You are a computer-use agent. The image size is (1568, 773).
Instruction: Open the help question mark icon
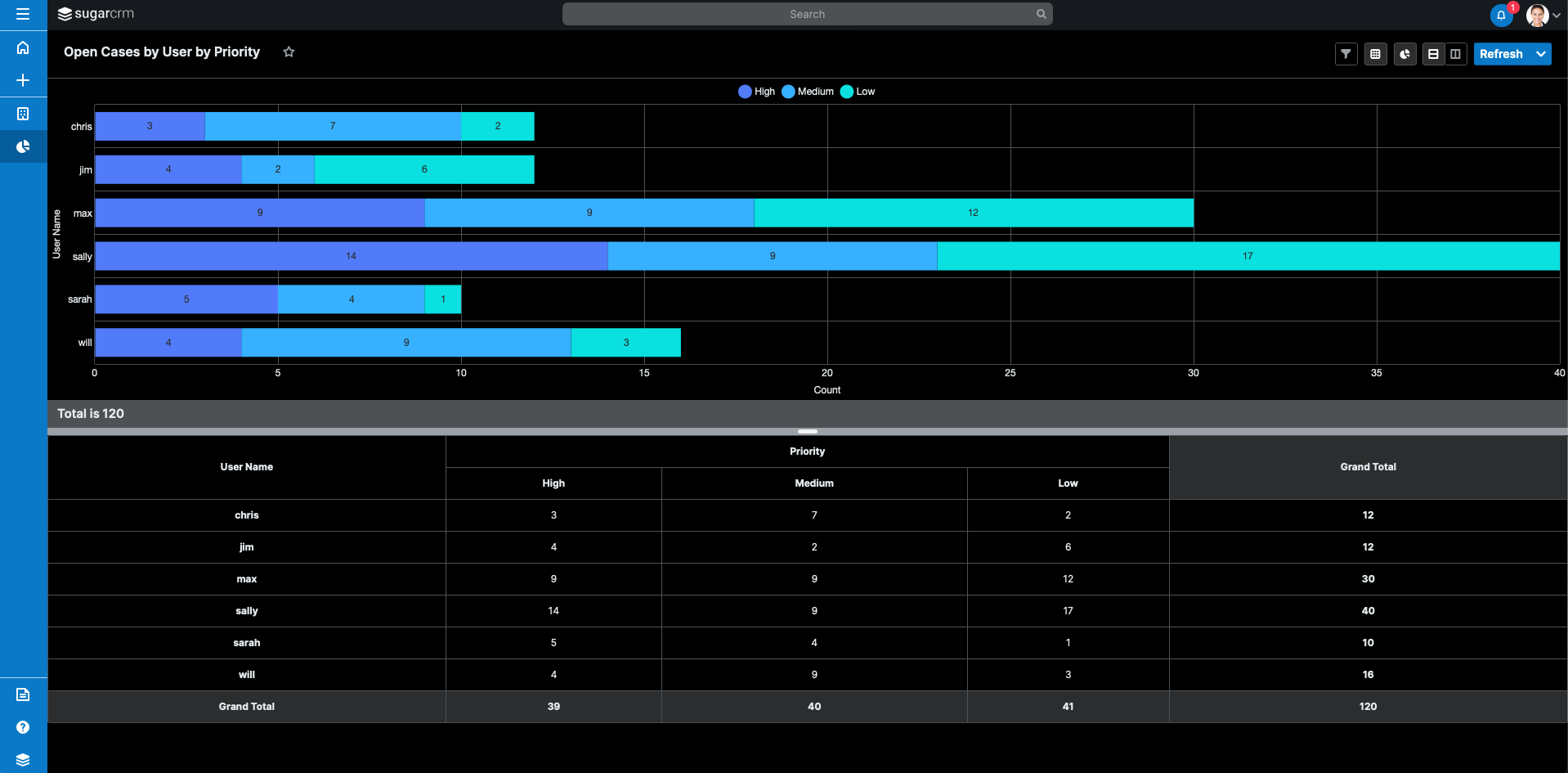(23, 727)
